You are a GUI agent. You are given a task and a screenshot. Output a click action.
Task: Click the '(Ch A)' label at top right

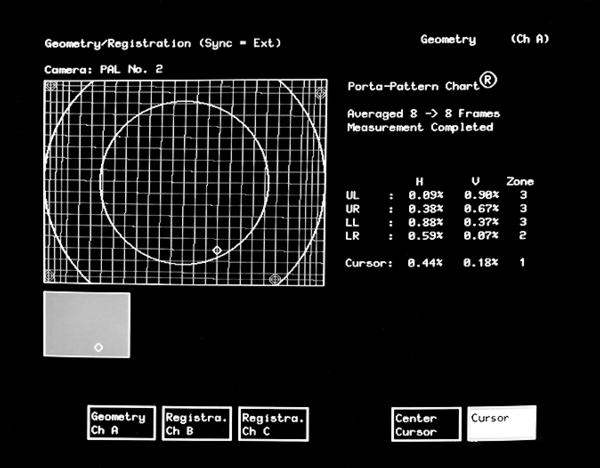pyautogui.click(x=530, y=39)
